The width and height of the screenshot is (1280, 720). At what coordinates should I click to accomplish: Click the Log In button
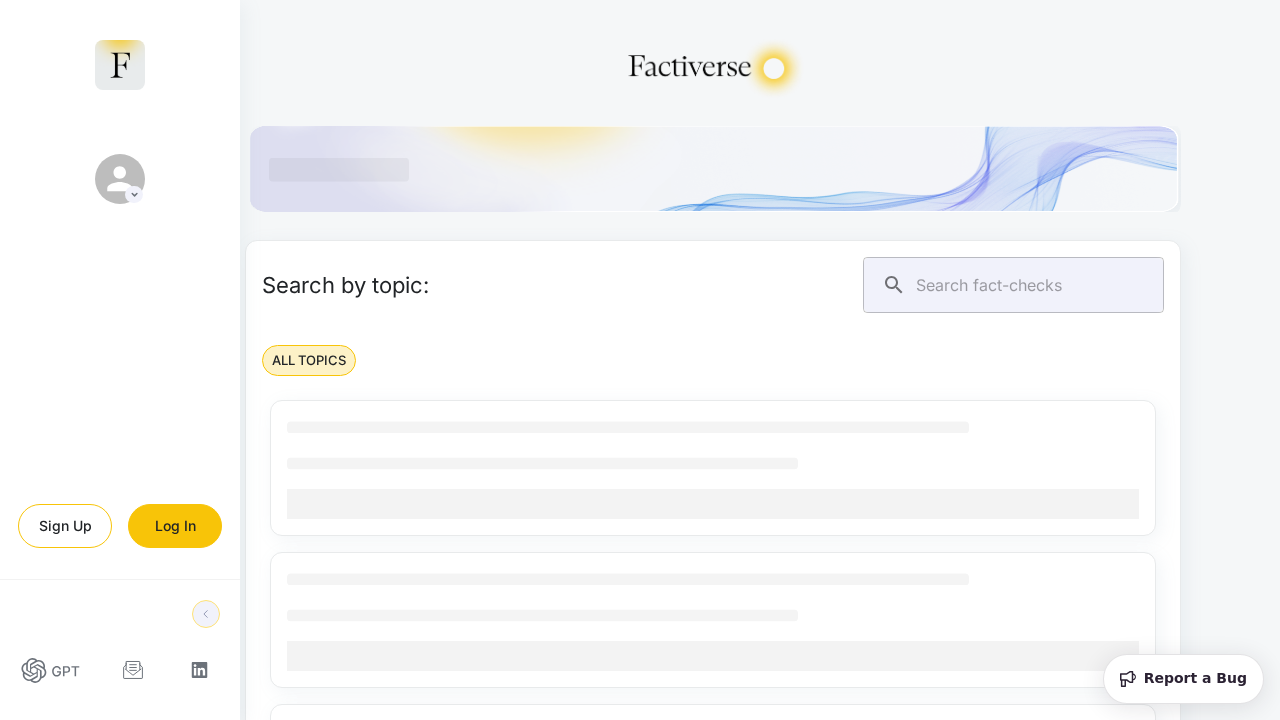click(x=174, y=525)
